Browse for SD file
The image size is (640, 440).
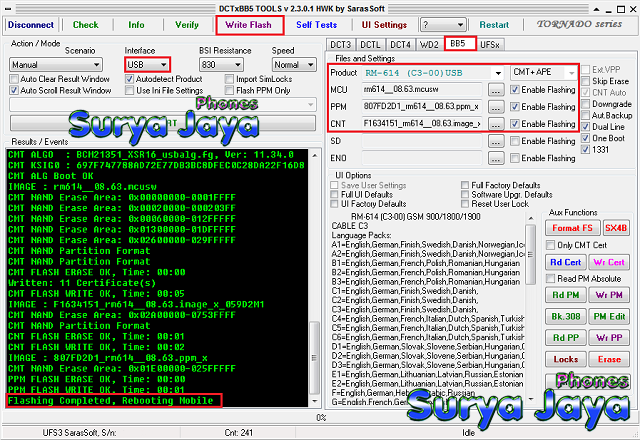[x=496, y=141]
